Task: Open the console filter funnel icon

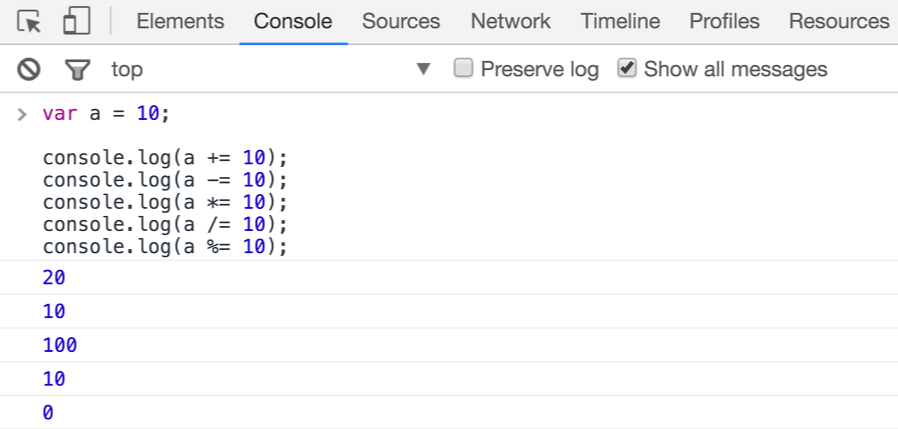Action: coord(77,70)
